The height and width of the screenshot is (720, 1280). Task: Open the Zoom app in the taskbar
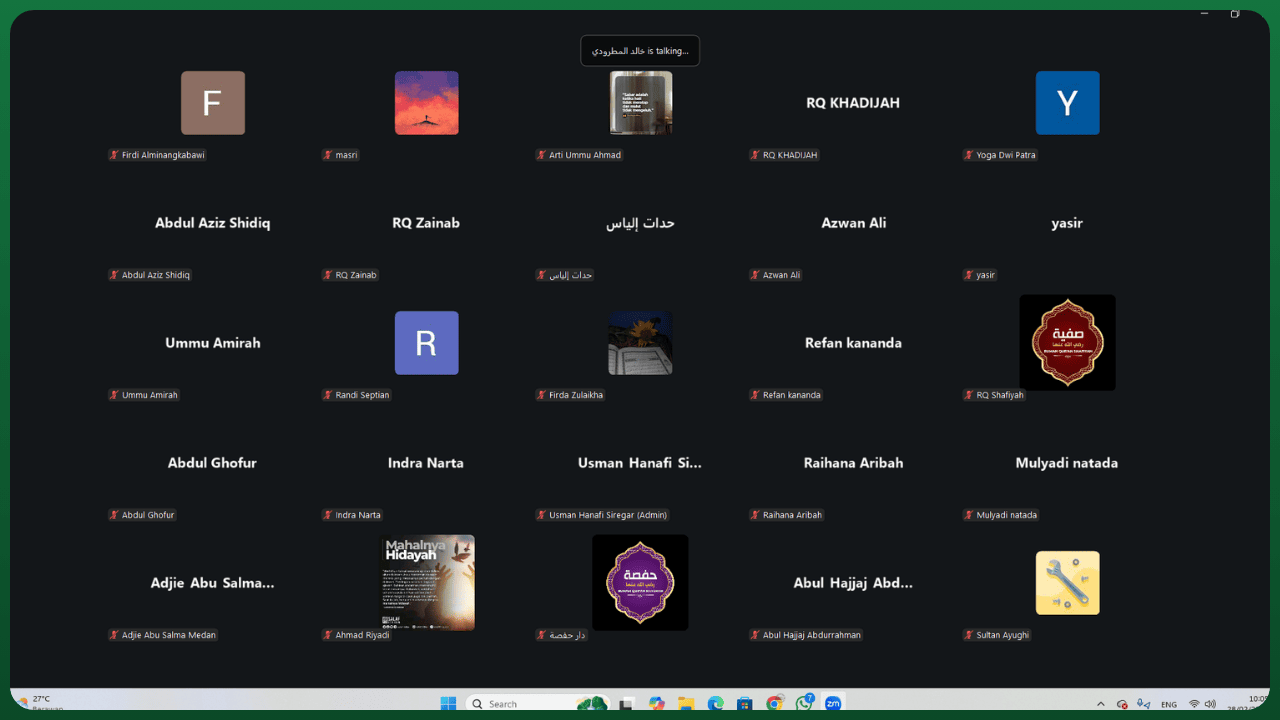[832, 703]
